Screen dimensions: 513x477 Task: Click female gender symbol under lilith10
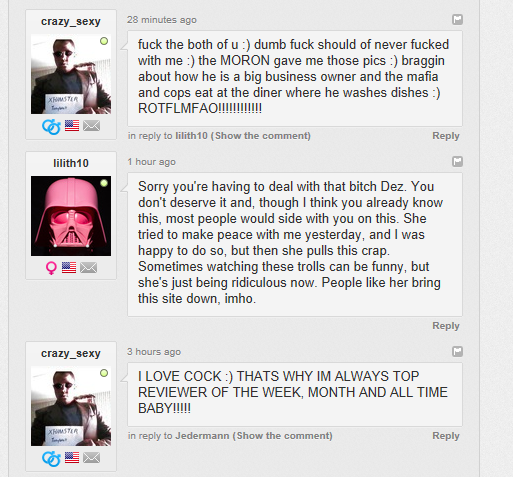pos(51,268)
